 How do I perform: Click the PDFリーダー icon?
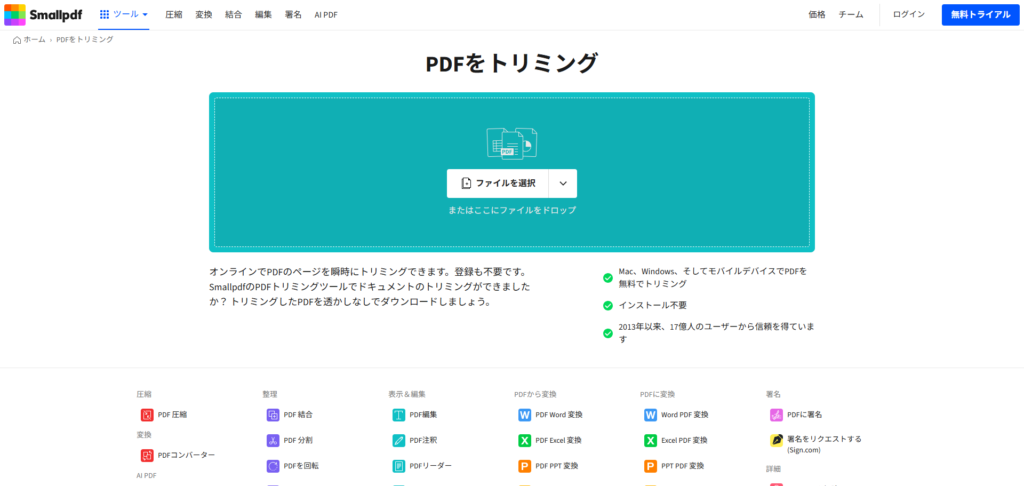(399, 466)
